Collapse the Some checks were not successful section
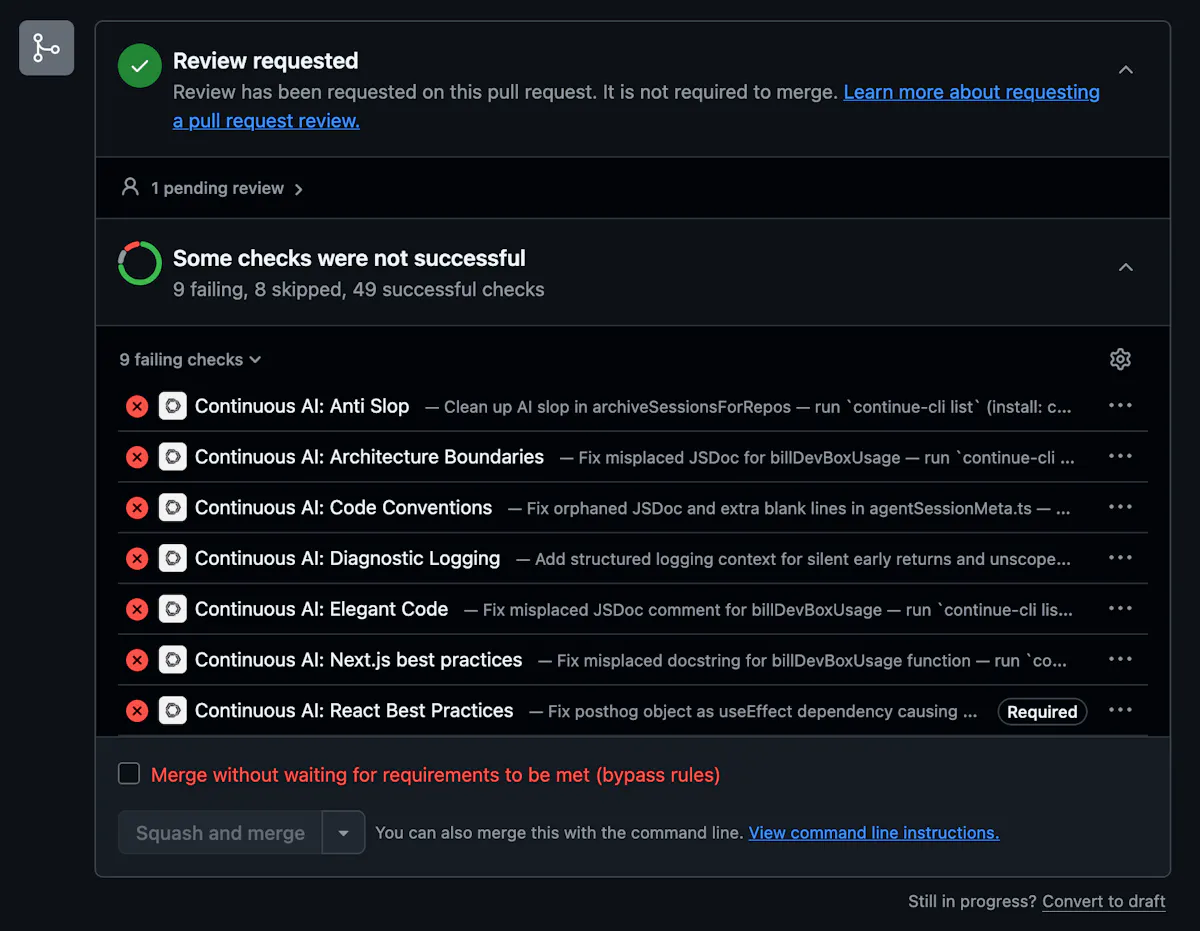The width and height of the screenshot is (1200, 931). pos(1126,267)
